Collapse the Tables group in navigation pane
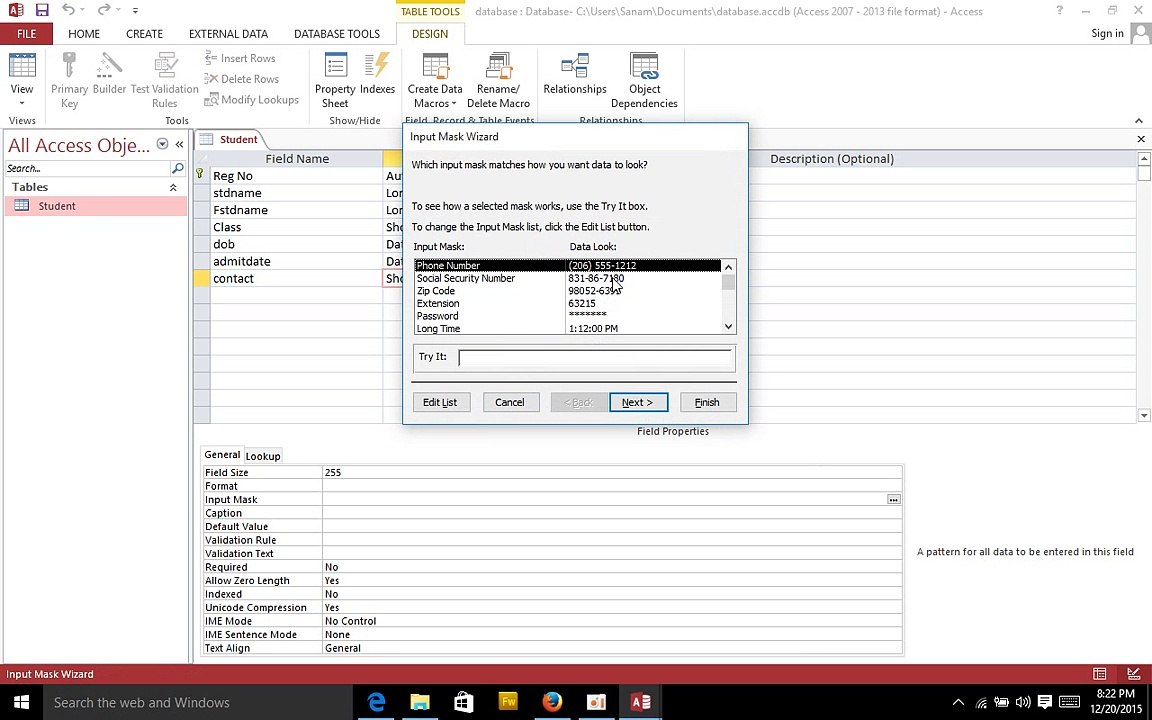Image resolution: width=1152 pixels, height=720 pixels. point(173,187)
